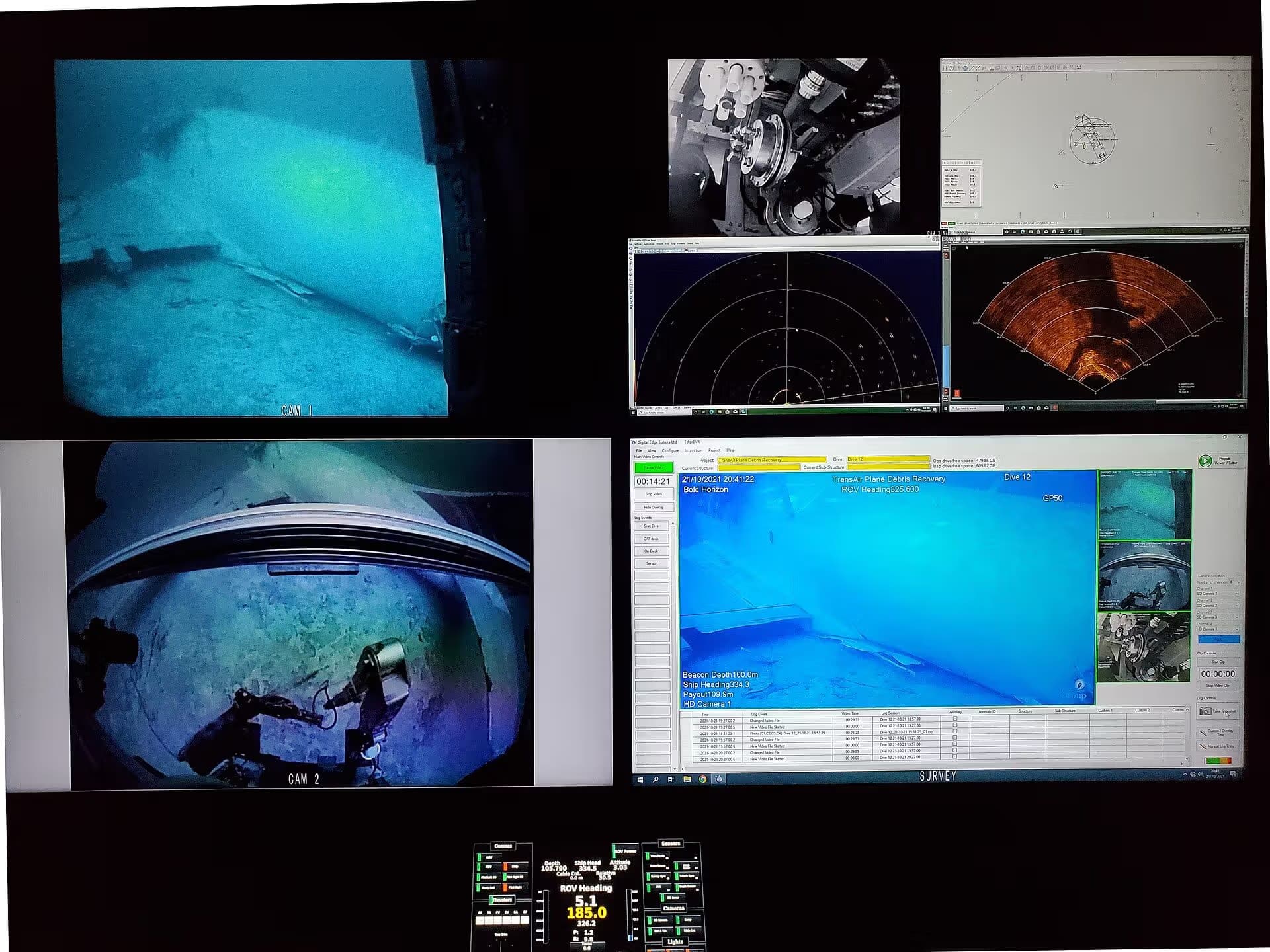
Task: Open the Project menu in EdgeDVR
Action: [714, 450]
